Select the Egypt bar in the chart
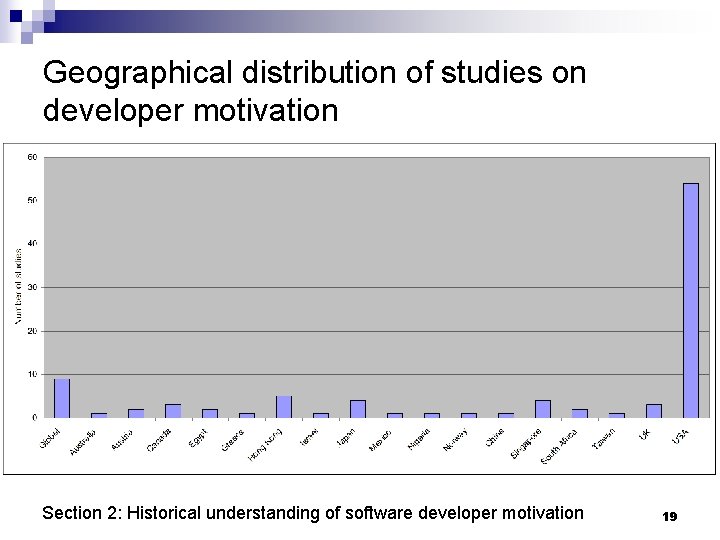The height and width of the screenshot is (540, 720). (210, 413)
